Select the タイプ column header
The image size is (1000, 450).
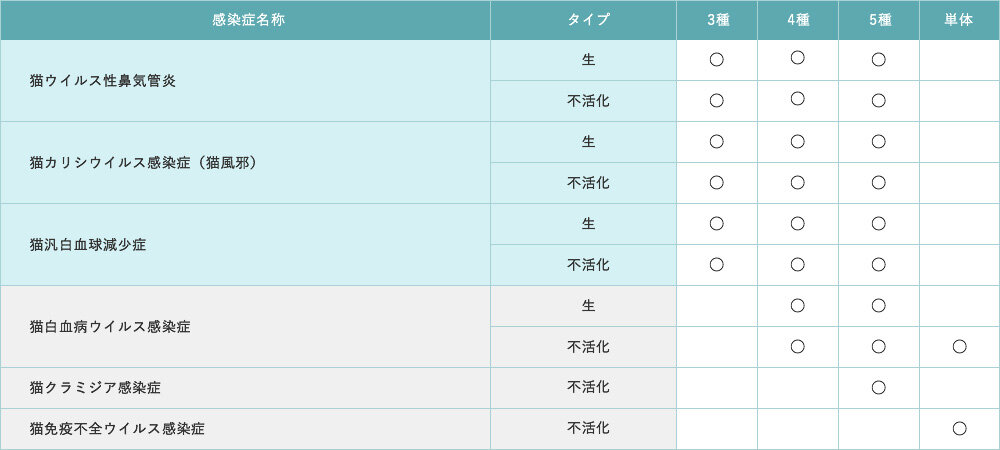(x=588, y=20)
